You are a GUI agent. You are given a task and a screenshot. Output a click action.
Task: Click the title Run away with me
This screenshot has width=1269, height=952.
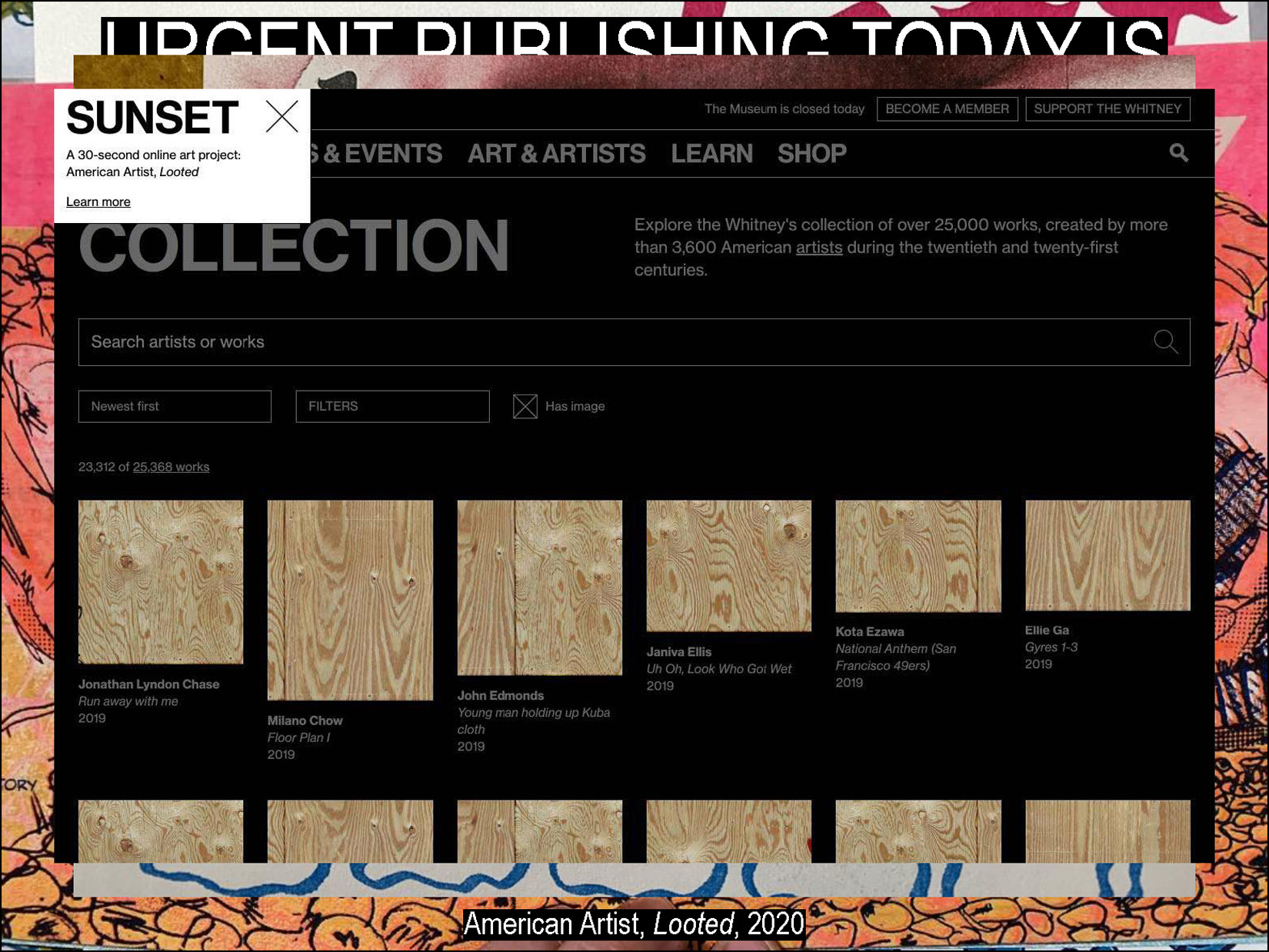[128, 701]
